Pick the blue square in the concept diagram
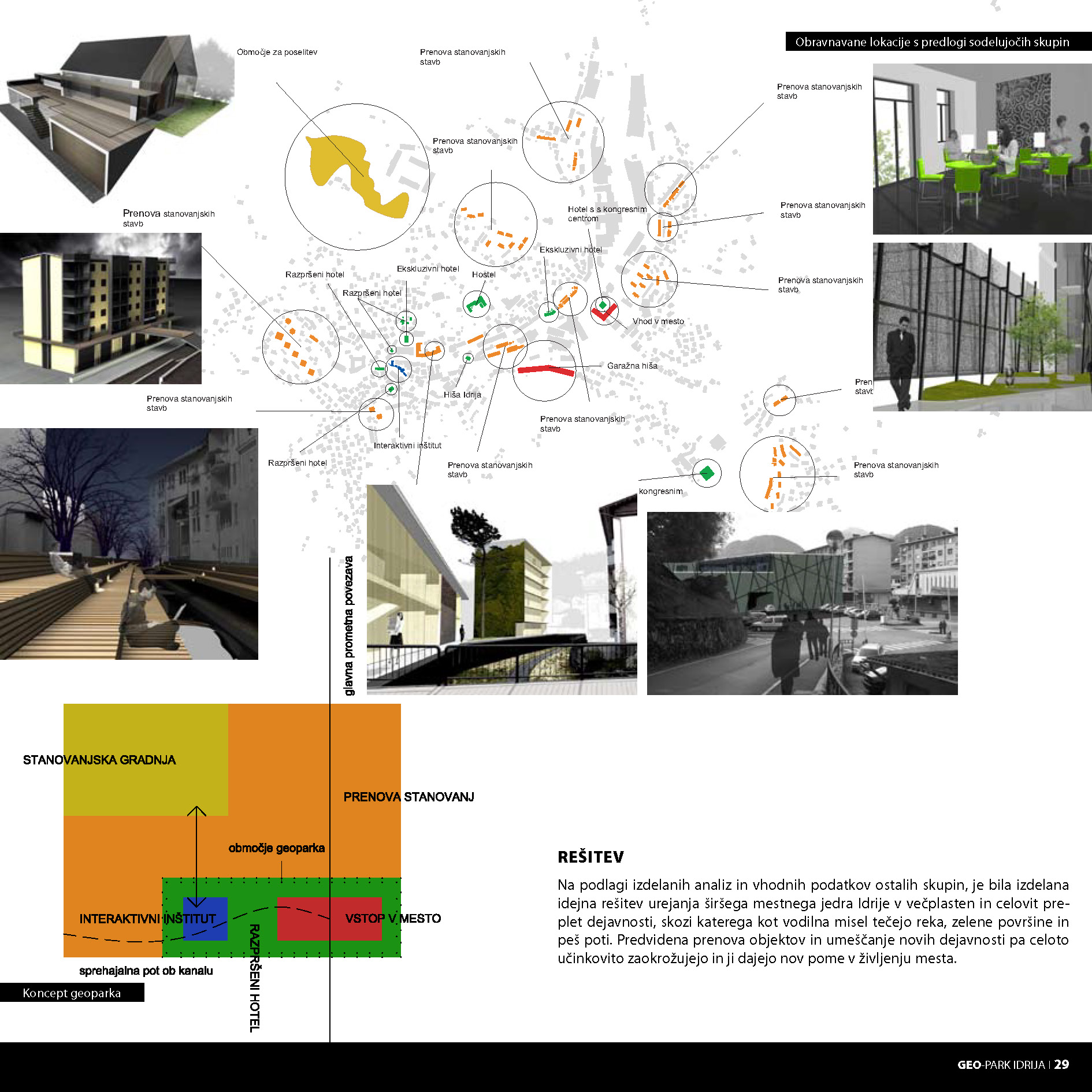This screenshot has width=1092, height=1092. [x=205, y=919]
